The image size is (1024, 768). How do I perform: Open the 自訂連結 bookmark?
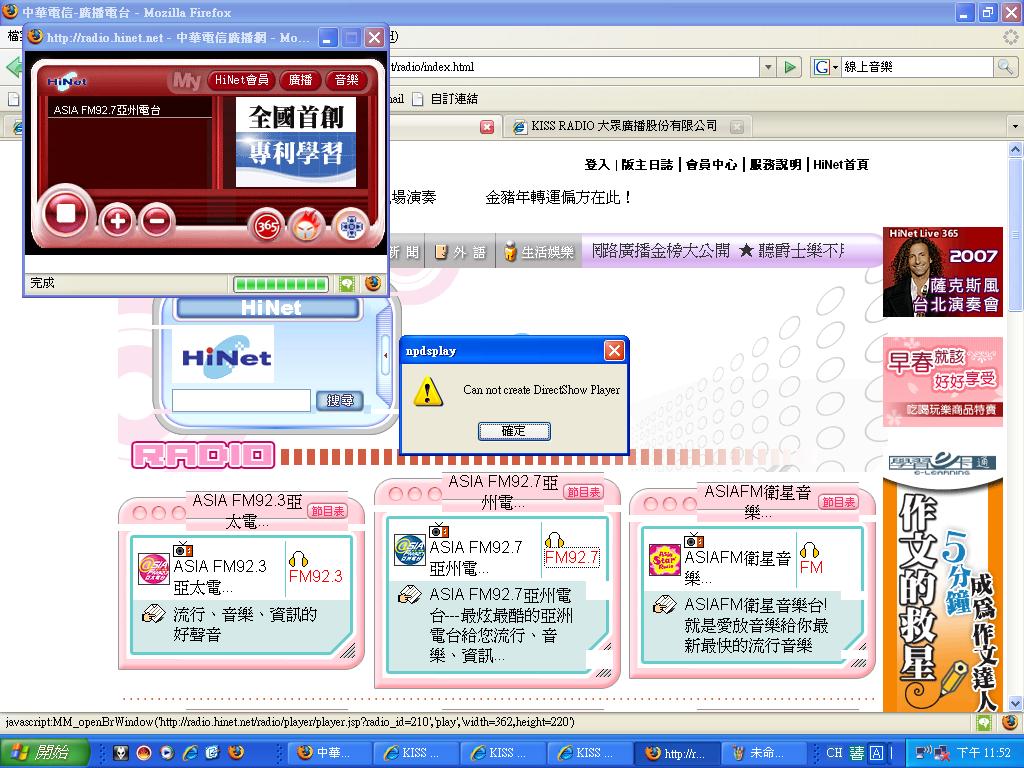pyautogui.click(x=445, y=99)
